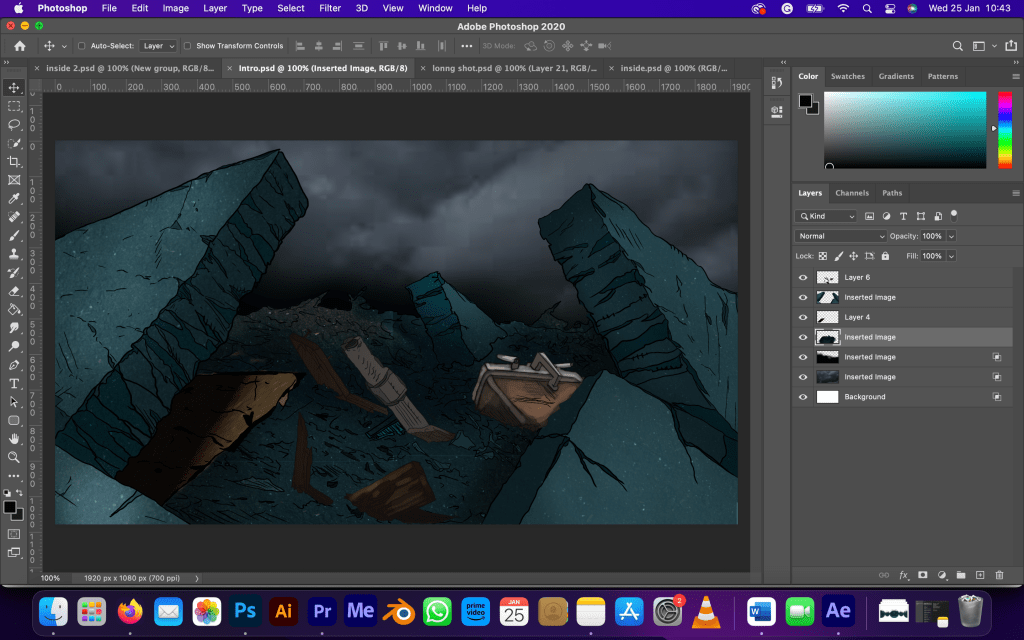Open the Filter menu

coord(330,8)
